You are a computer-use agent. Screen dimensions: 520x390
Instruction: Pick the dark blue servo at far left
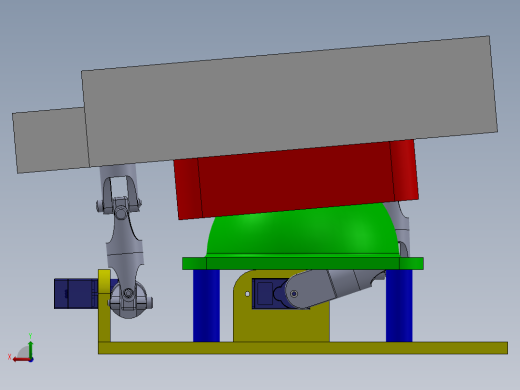(76, 294)
